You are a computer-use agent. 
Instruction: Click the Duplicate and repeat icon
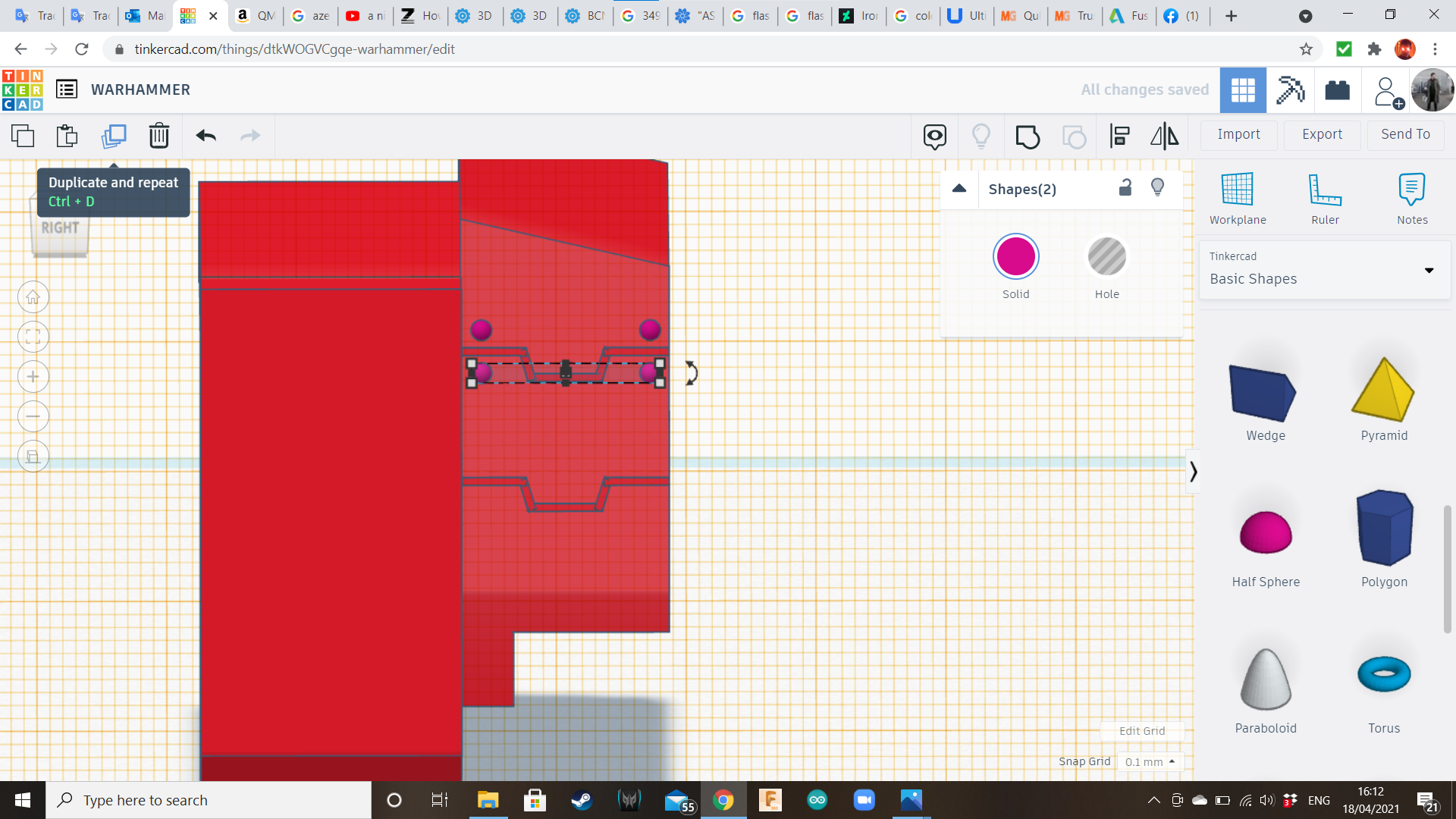[114, 136]
